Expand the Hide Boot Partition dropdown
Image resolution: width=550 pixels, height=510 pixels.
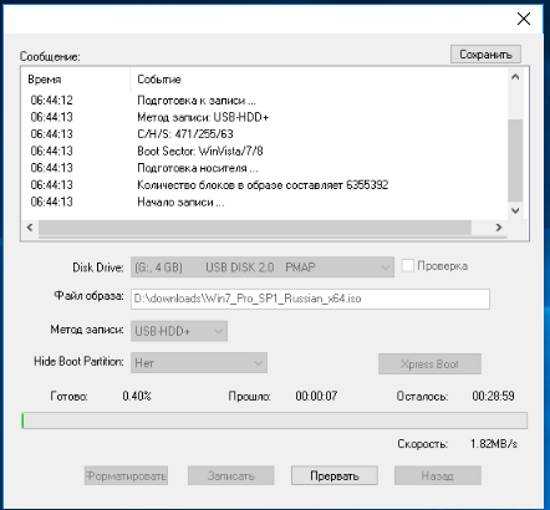[x=199, y=363]
